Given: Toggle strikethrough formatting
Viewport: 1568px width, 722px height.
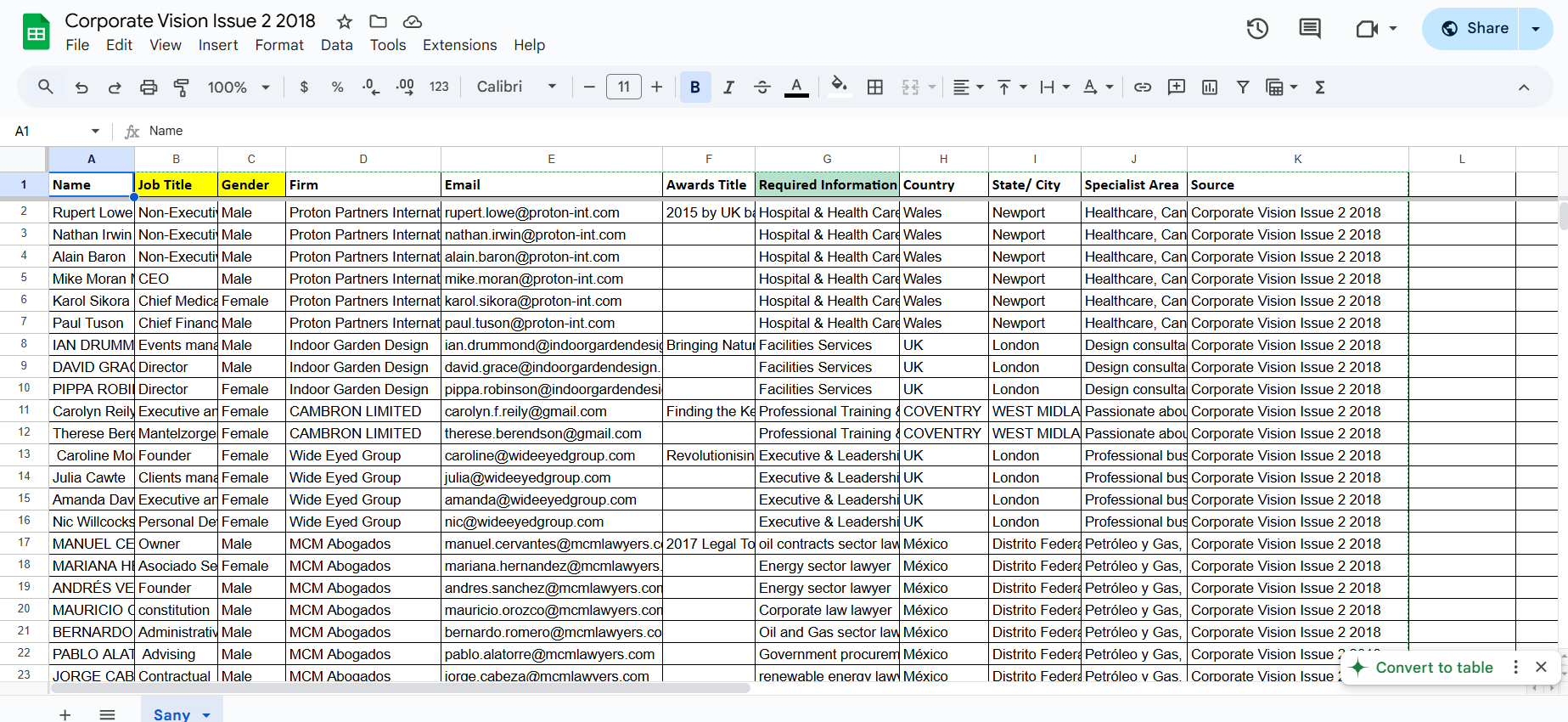Looking at the screenshot, I should coord(762,87).
